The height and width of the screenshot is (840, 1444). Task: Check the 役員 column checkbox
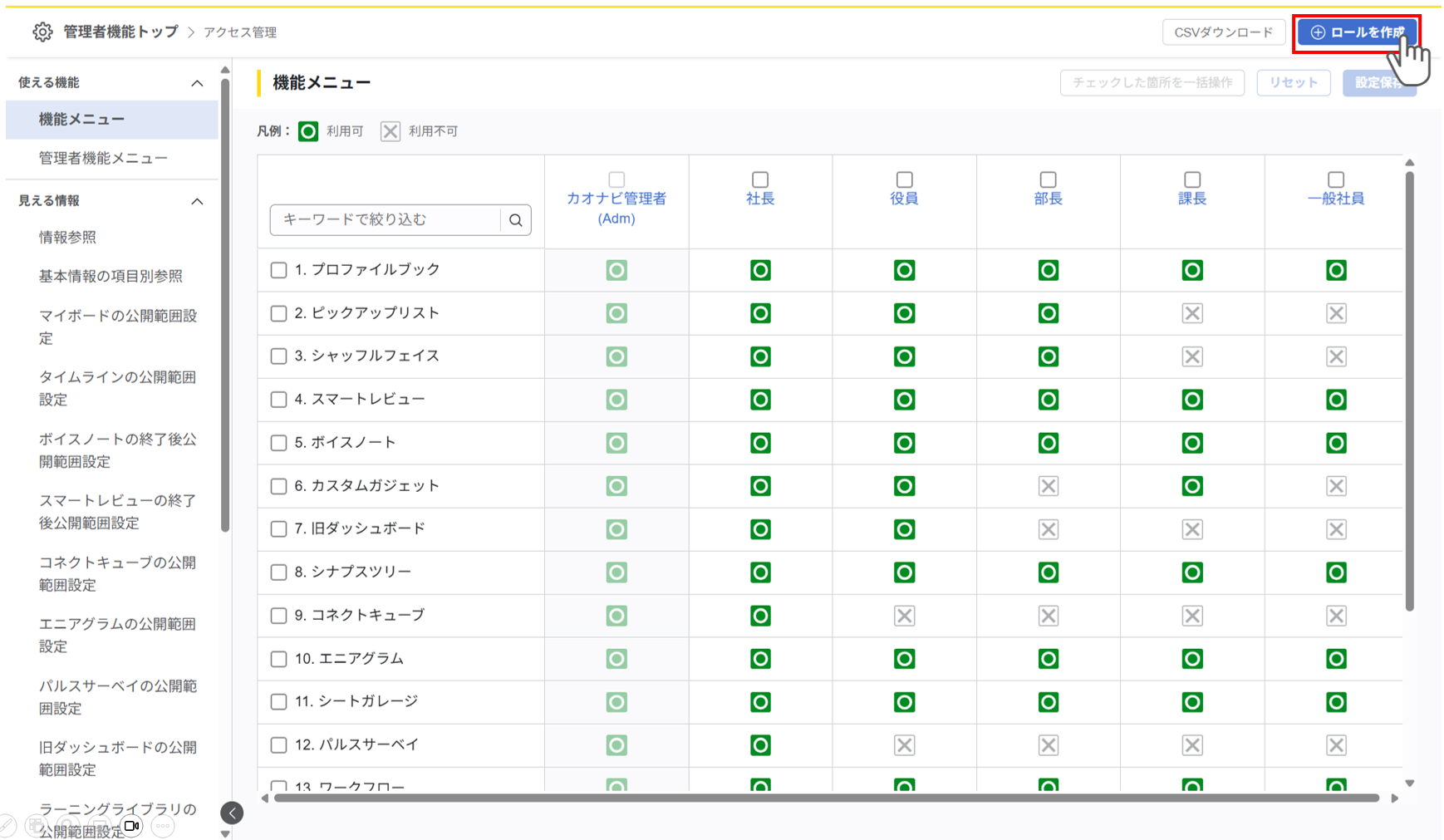pyautogui.click(x=904, y=179)
